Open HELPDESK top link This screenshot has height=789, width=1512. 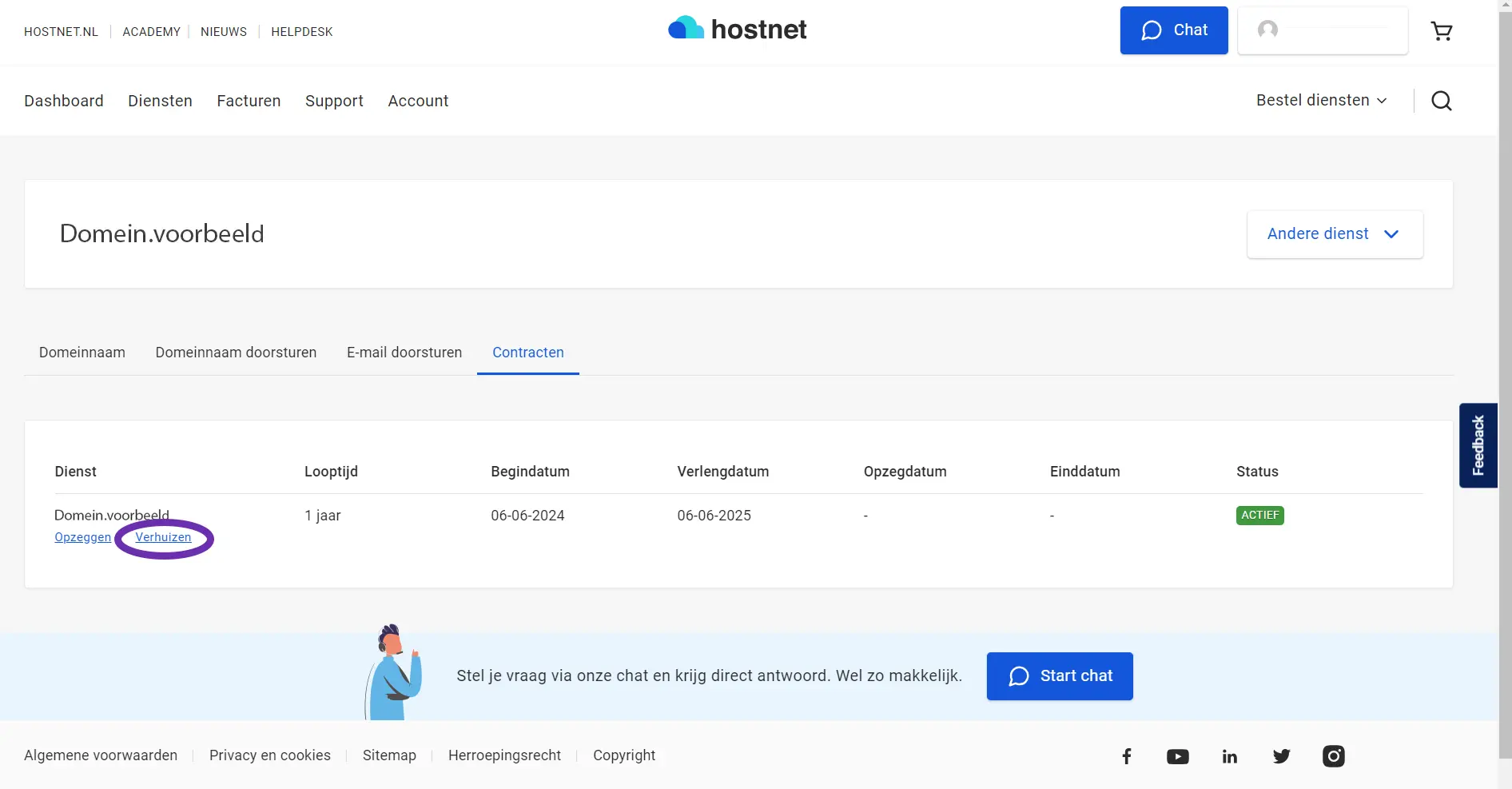point(301,32)
